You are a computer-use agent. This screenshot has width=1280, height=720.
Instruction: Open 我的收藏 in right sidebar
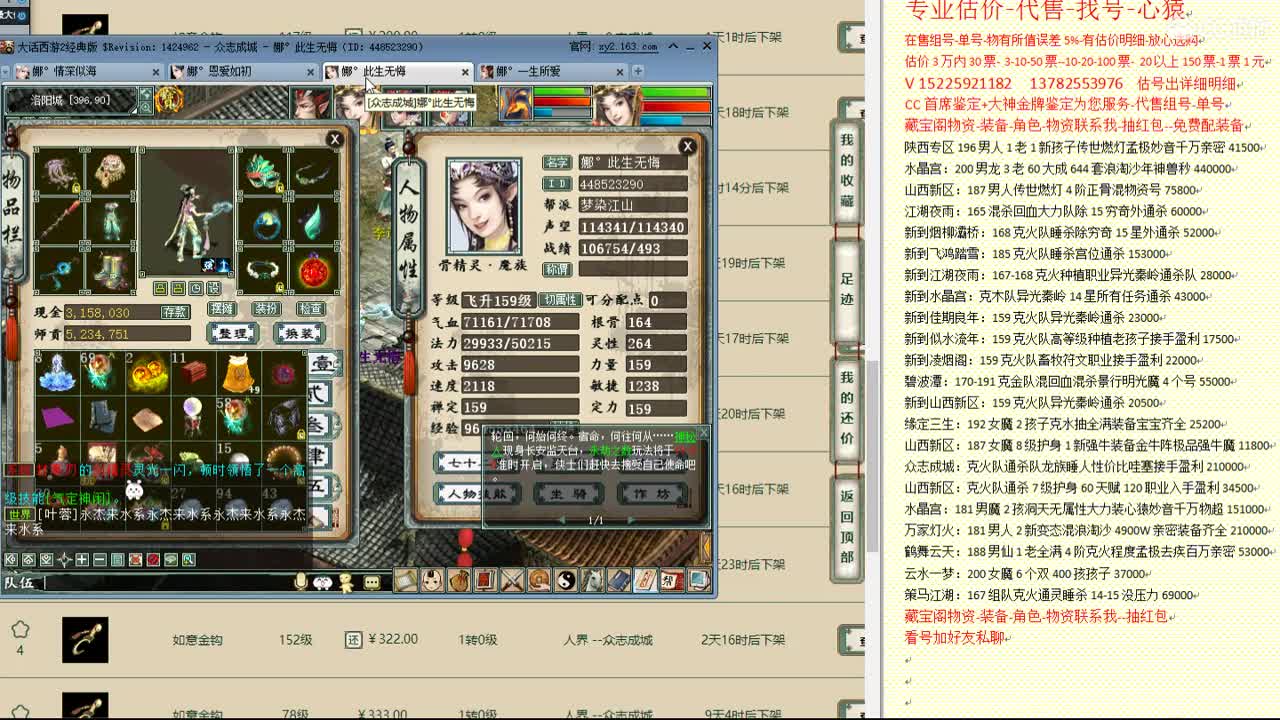(847, 170)
